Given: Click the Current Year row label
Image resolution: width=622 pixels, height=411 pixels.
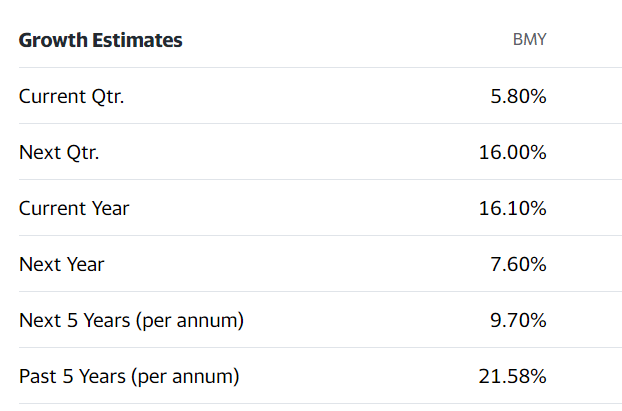Looking at the screenshot, I should pyautogui.click(x=74, y=209).
